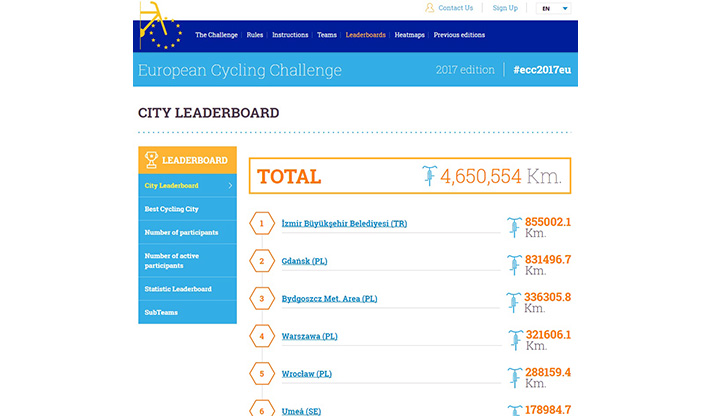Click the Sign Up link
The height and width of the screenshot is (416, 712).
coord(505,8)
